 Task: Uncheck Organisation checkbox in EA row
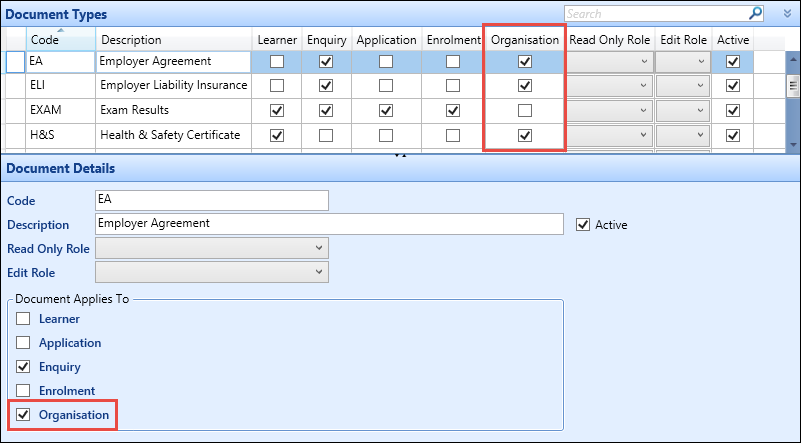coord(525,62)
